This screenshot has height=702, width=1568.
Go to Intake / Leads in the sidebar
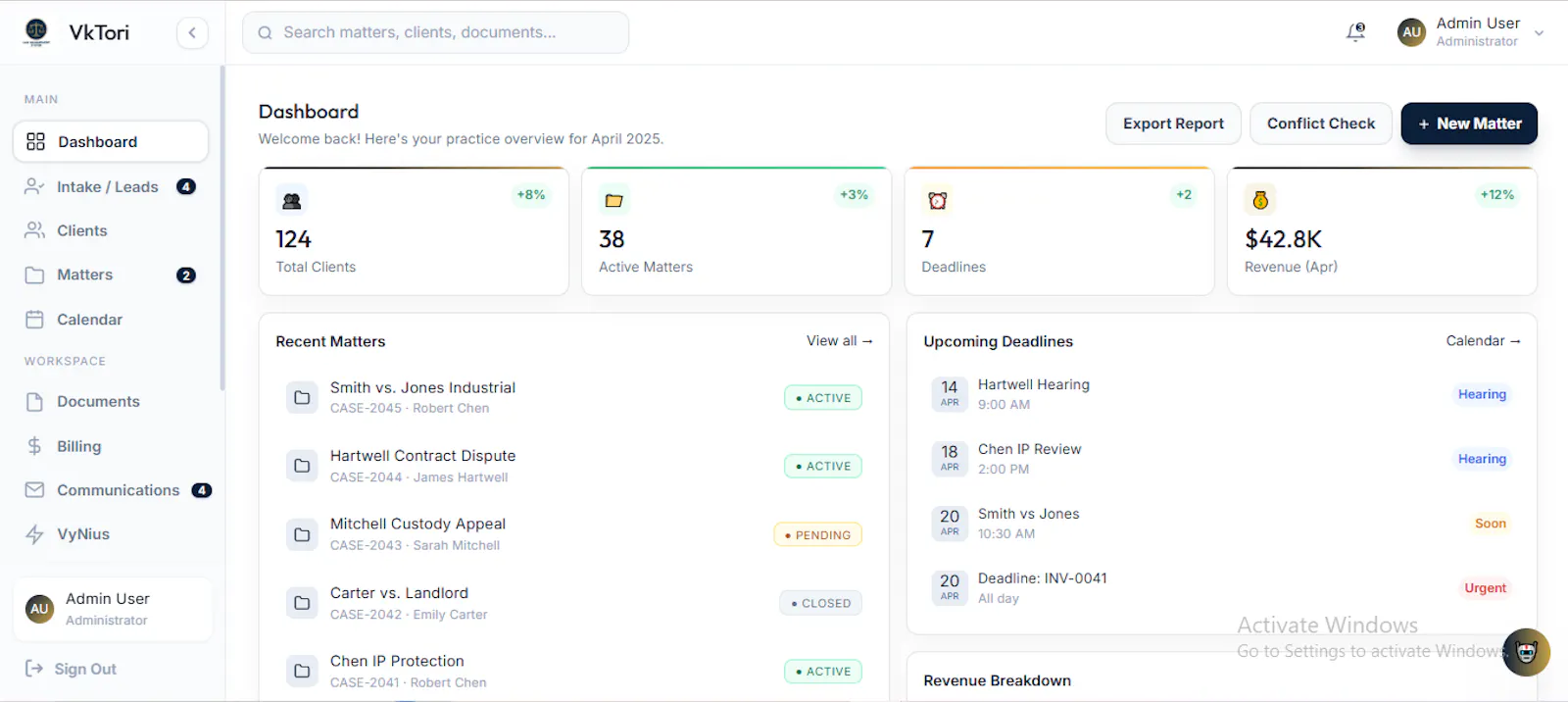point(111,186)
